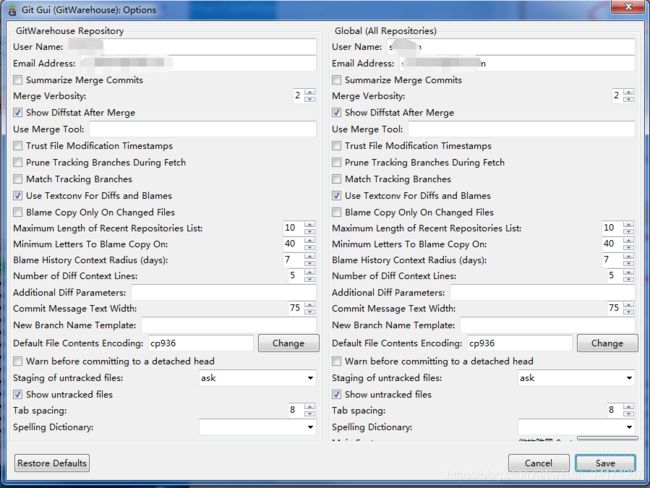Check Match Tracking Branches in GitWarehouse Repository
Viewport: 650px width, 488px height.
pos(18,179)
